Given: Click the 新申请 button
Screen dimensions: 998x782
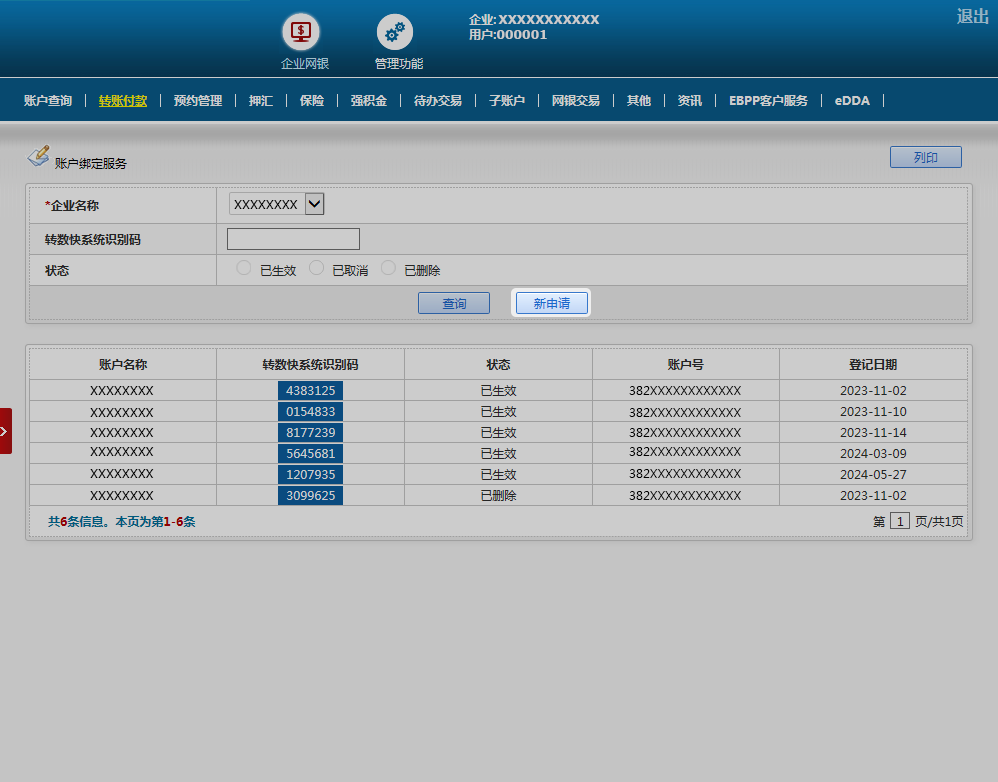Looking at the screenshot, I should (551, 303).
